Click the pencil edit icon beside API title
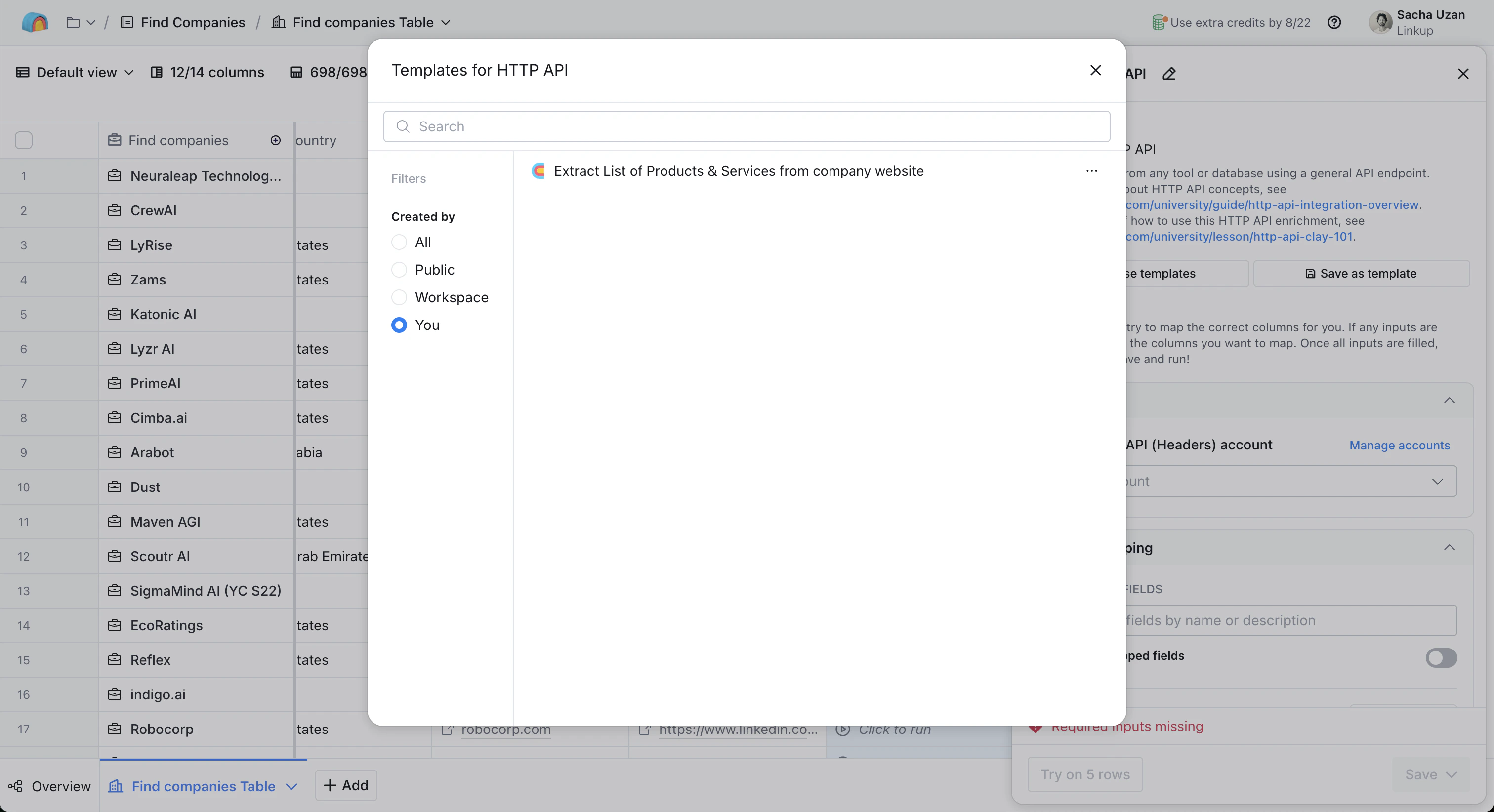The width and height of the screenshot is (1494, 812). click(1168, 74)
